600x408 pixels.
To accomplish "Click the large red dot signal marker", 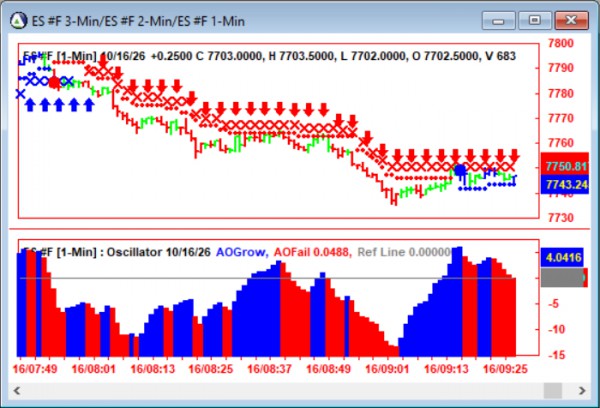I will click(x=54, y=82).
